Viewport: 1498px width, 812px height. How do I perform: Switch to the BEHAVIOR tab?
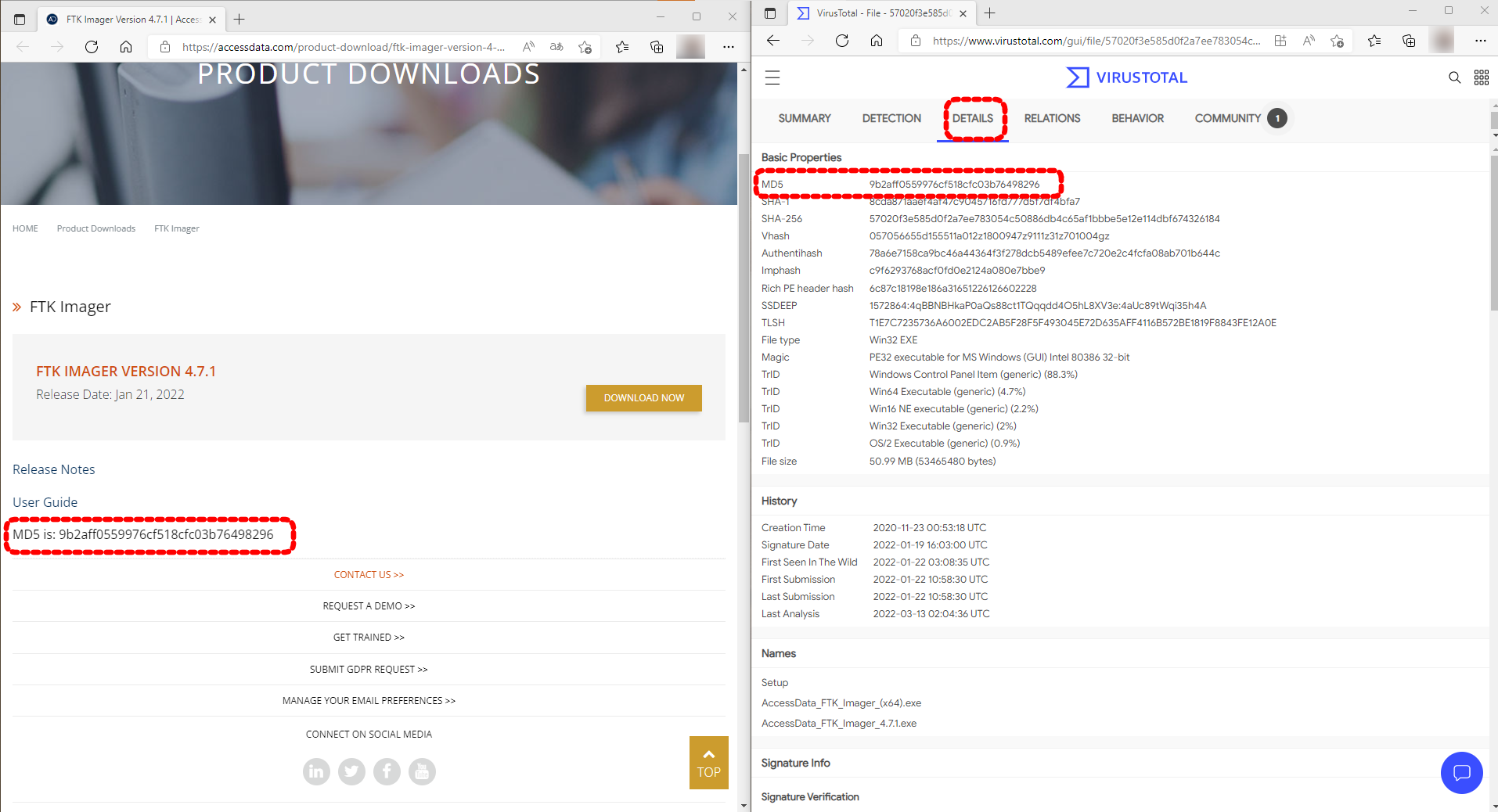pyautogui.click(x=1137, y=118)
